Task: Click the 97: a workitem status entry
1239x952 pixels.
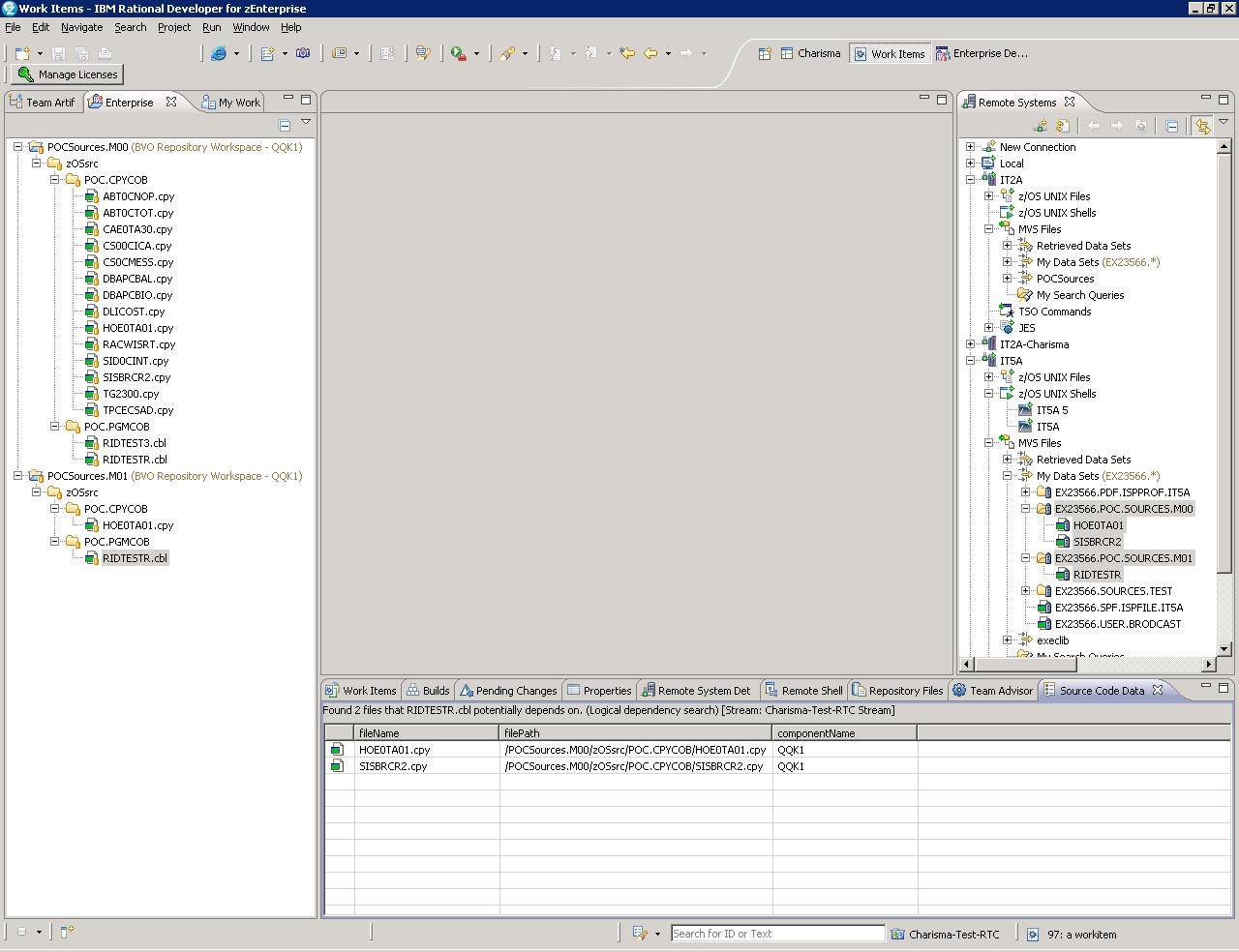Action: 1072,935
